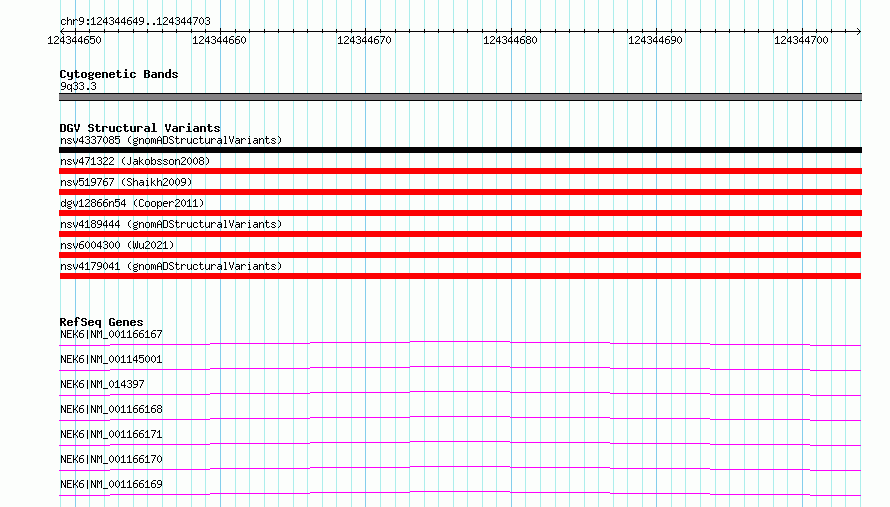Select NEK6|NM_014397 transcript label
This screenshot has height=507, width=890.
pos(102,384)
